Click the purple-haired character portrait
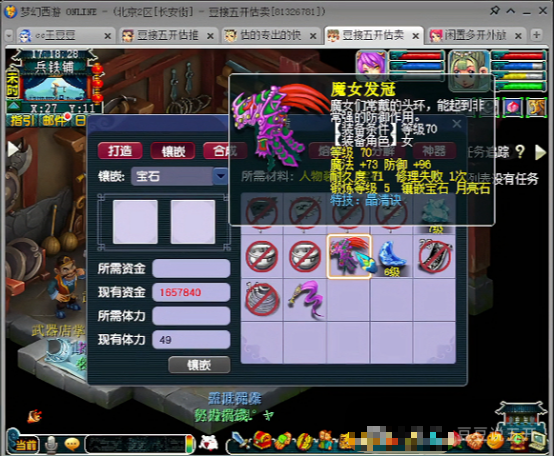 [x=371, y=65]
